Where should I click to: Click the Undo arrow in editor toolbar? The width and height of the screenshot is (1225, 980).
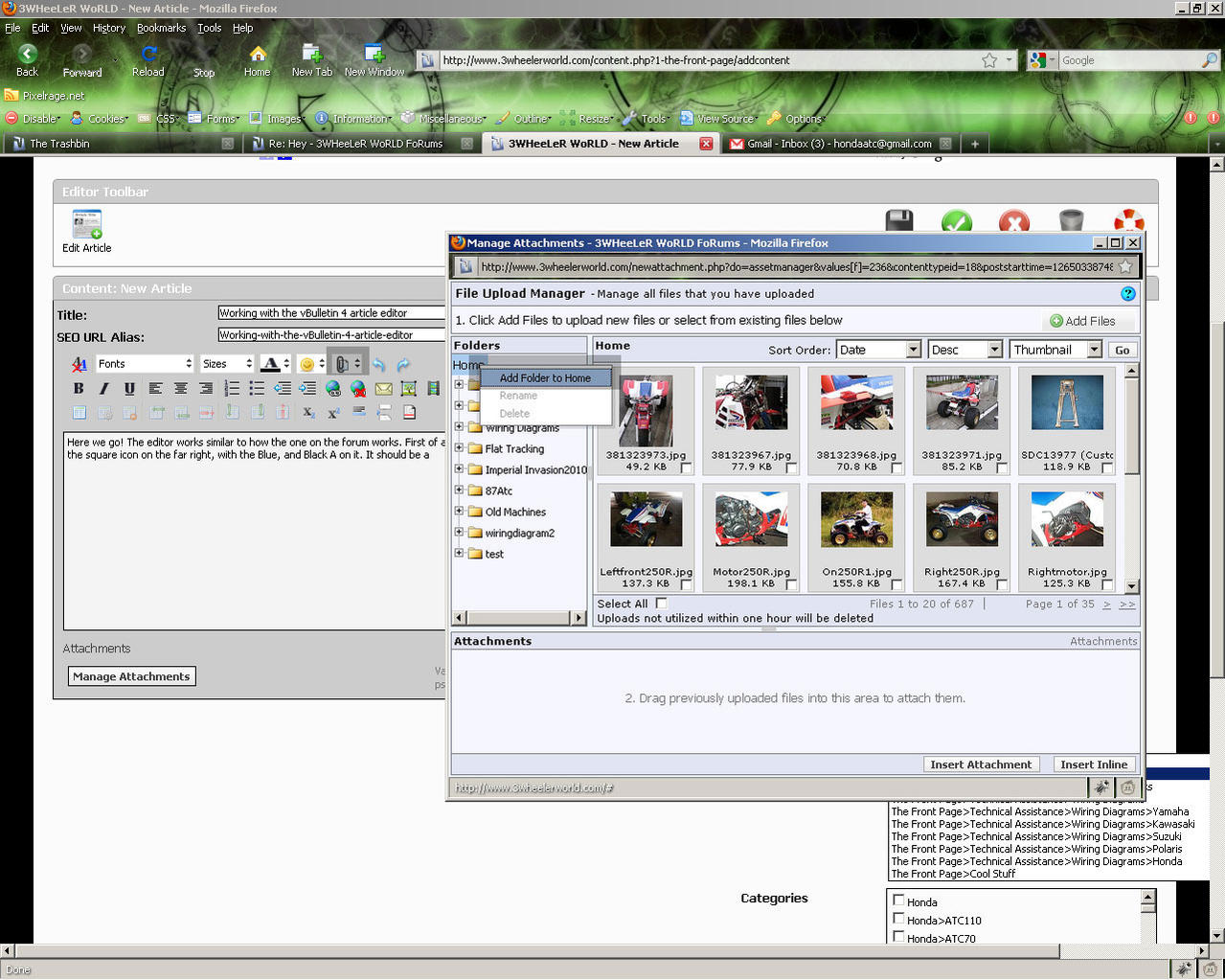pos(378,364)
